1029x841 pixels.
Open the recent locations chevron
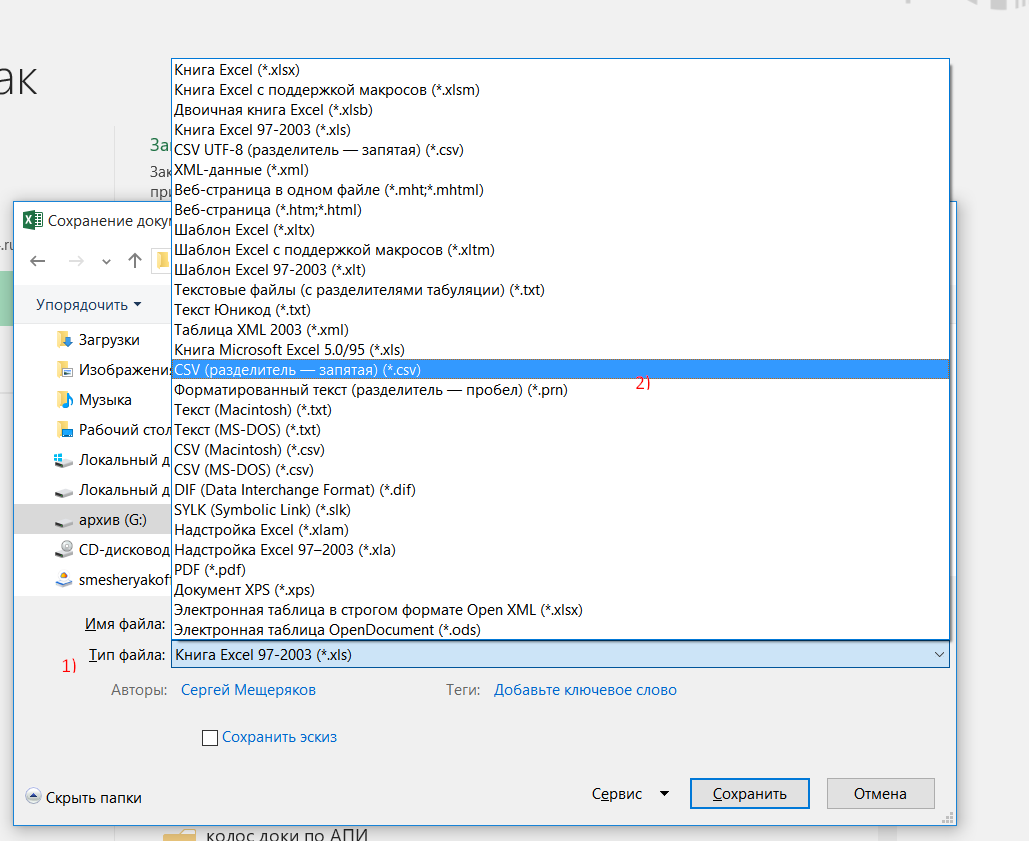[x=107, y=262]
